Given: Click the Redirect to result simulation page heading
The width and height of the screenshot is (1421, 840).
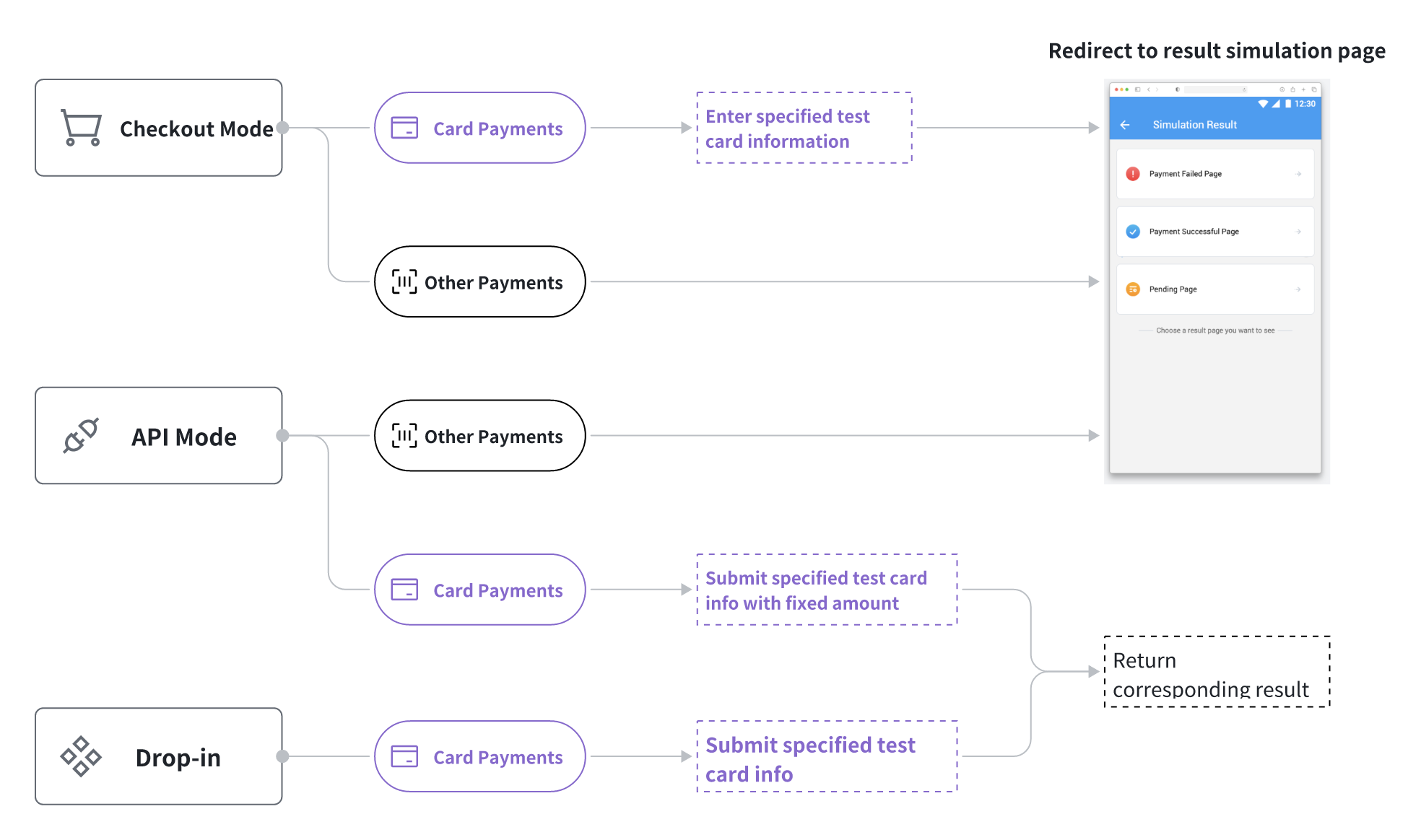Looking at the screenshot, I should [x=1217, y=51].
